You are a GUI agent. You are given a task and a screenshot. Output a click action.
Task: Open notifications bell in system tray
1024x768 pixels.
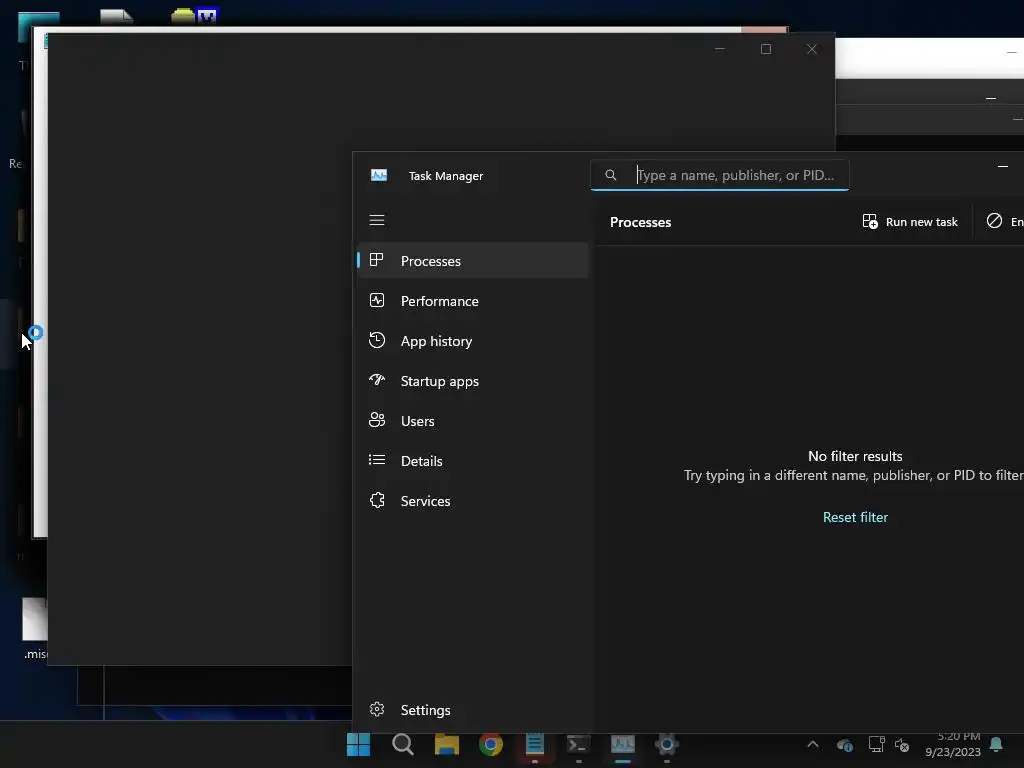996,744
